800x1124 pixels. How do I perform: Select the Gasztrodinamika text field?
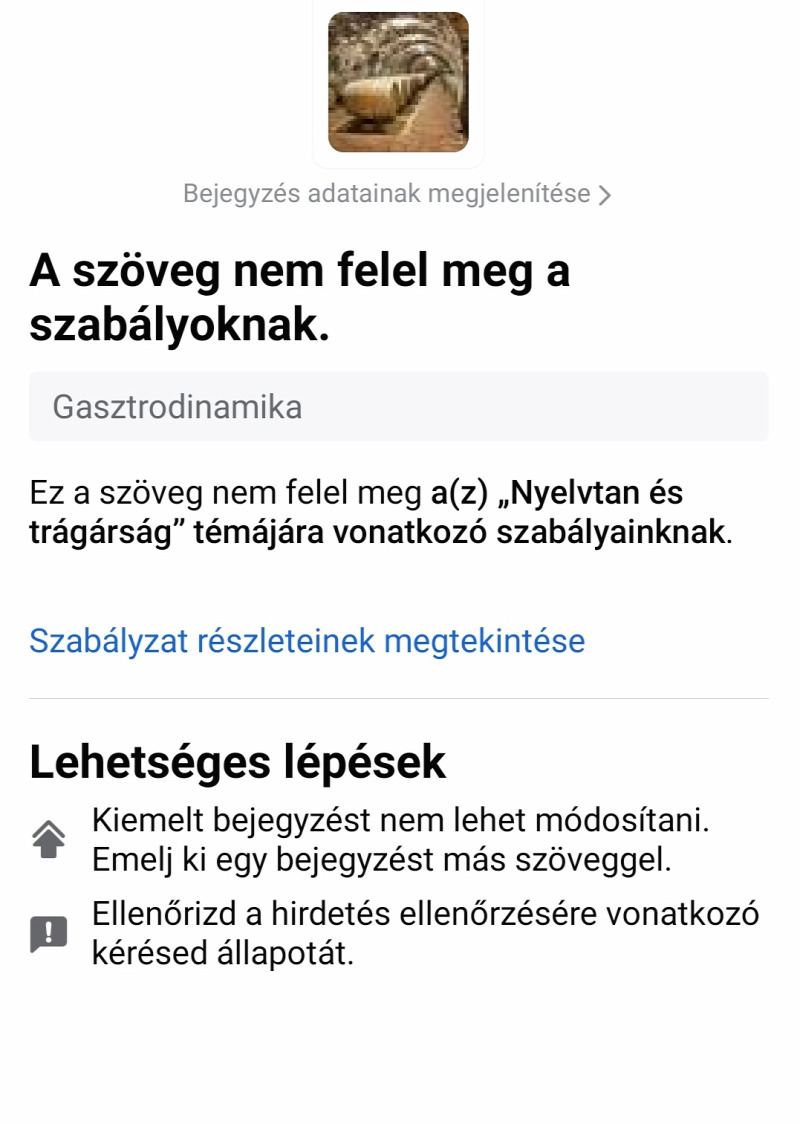tap(399, 406)
